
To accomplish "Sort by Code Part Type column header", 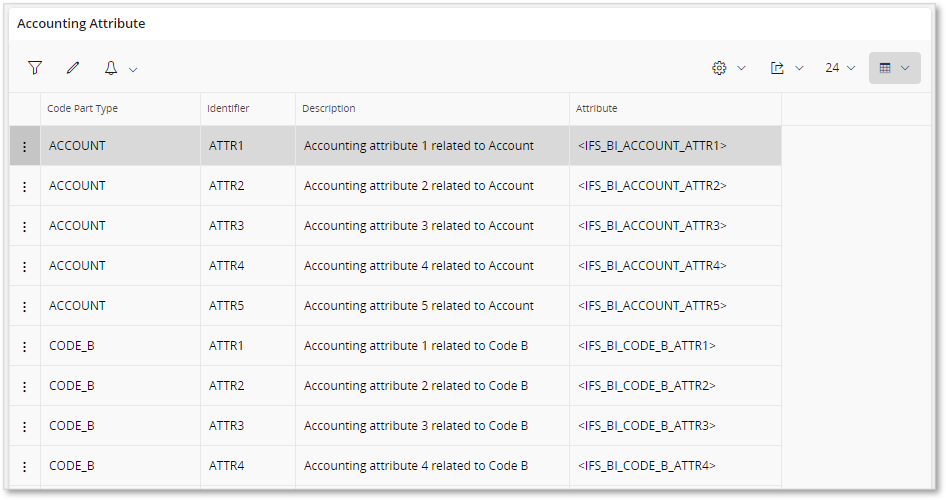I will tap(83, 109).
